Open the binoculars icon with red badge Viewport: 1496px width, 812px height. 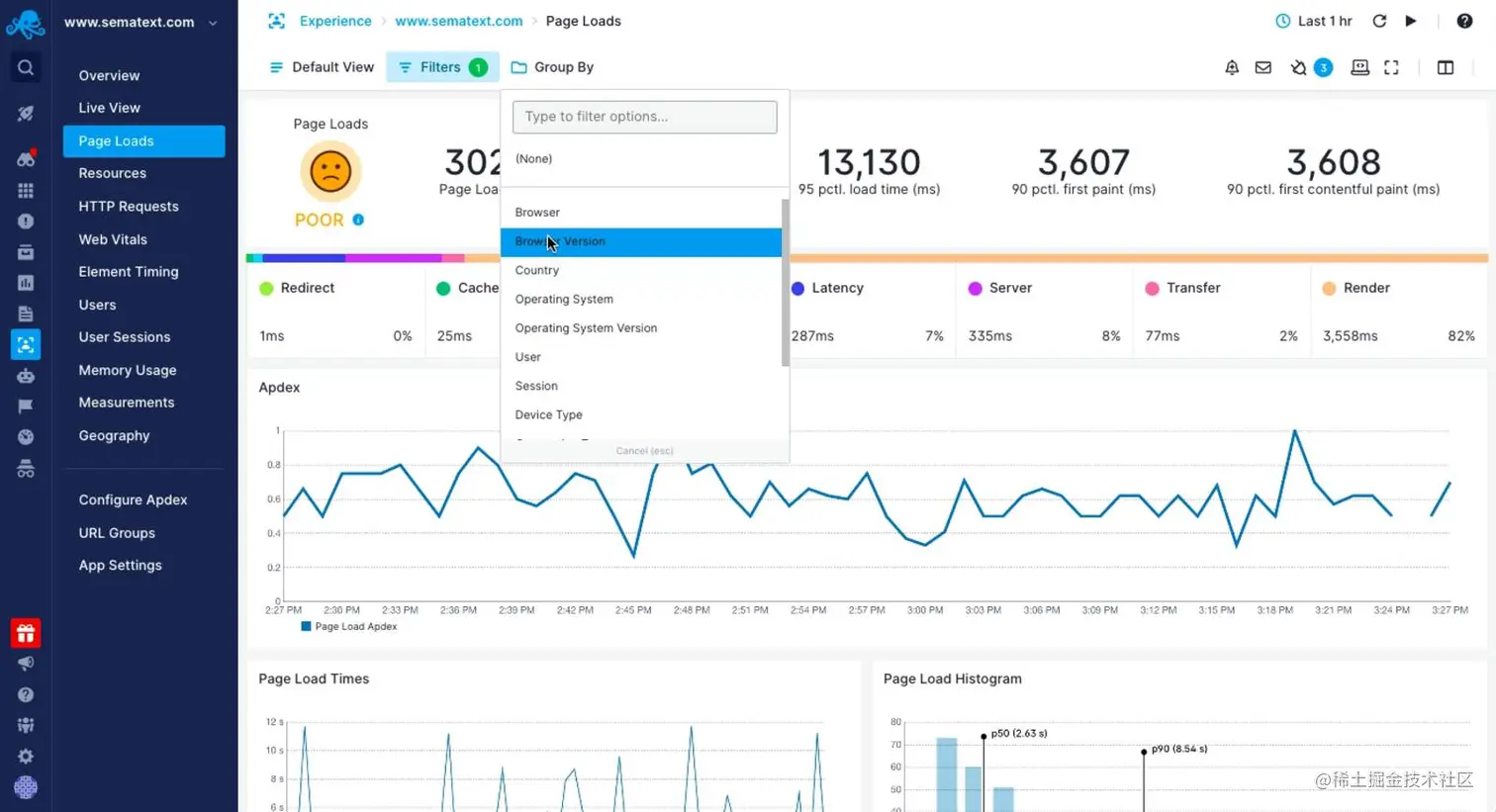26,158
